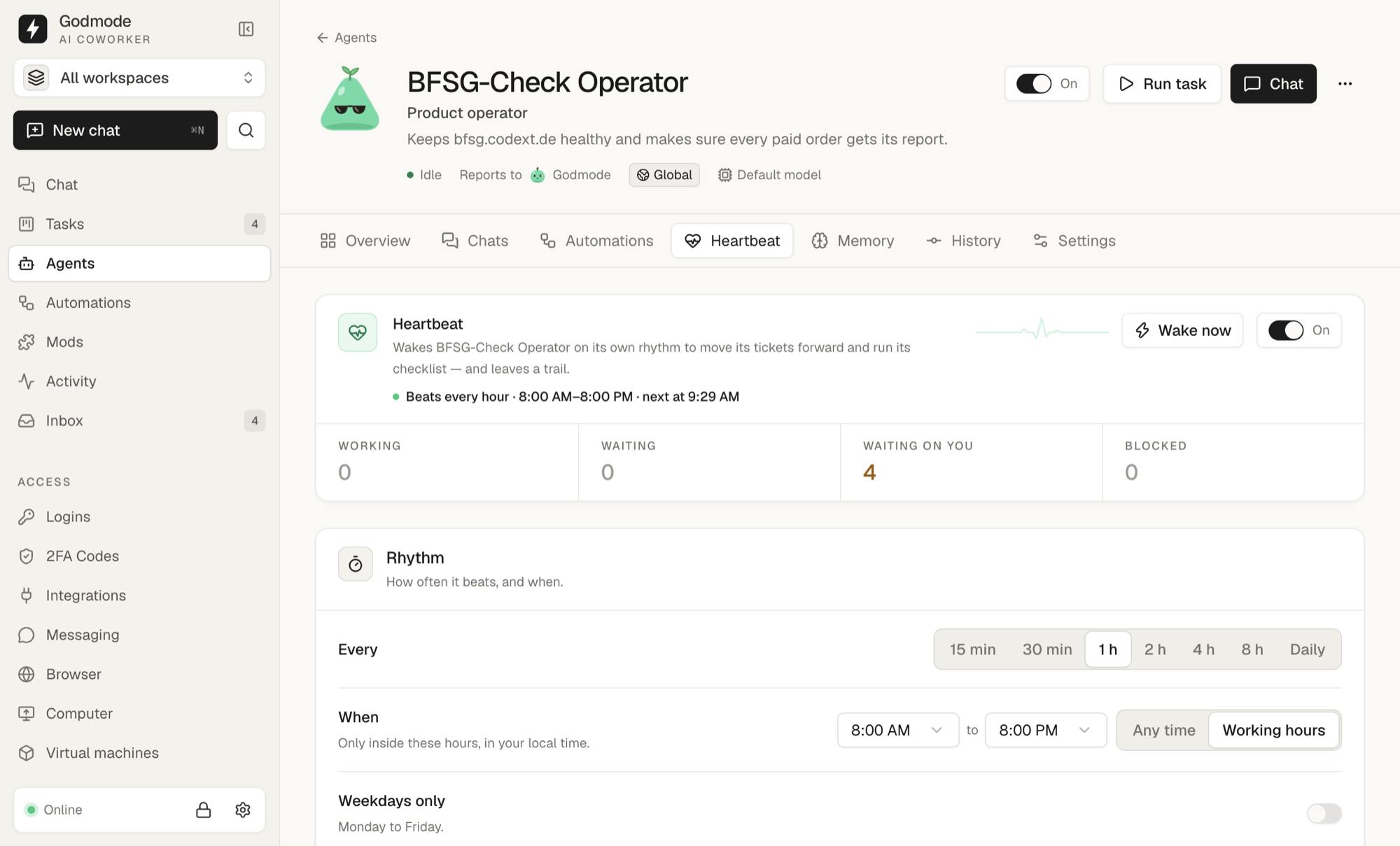Click the Default model chip icon
Viewport: 1400px width, 846px height.
point(724,175)
